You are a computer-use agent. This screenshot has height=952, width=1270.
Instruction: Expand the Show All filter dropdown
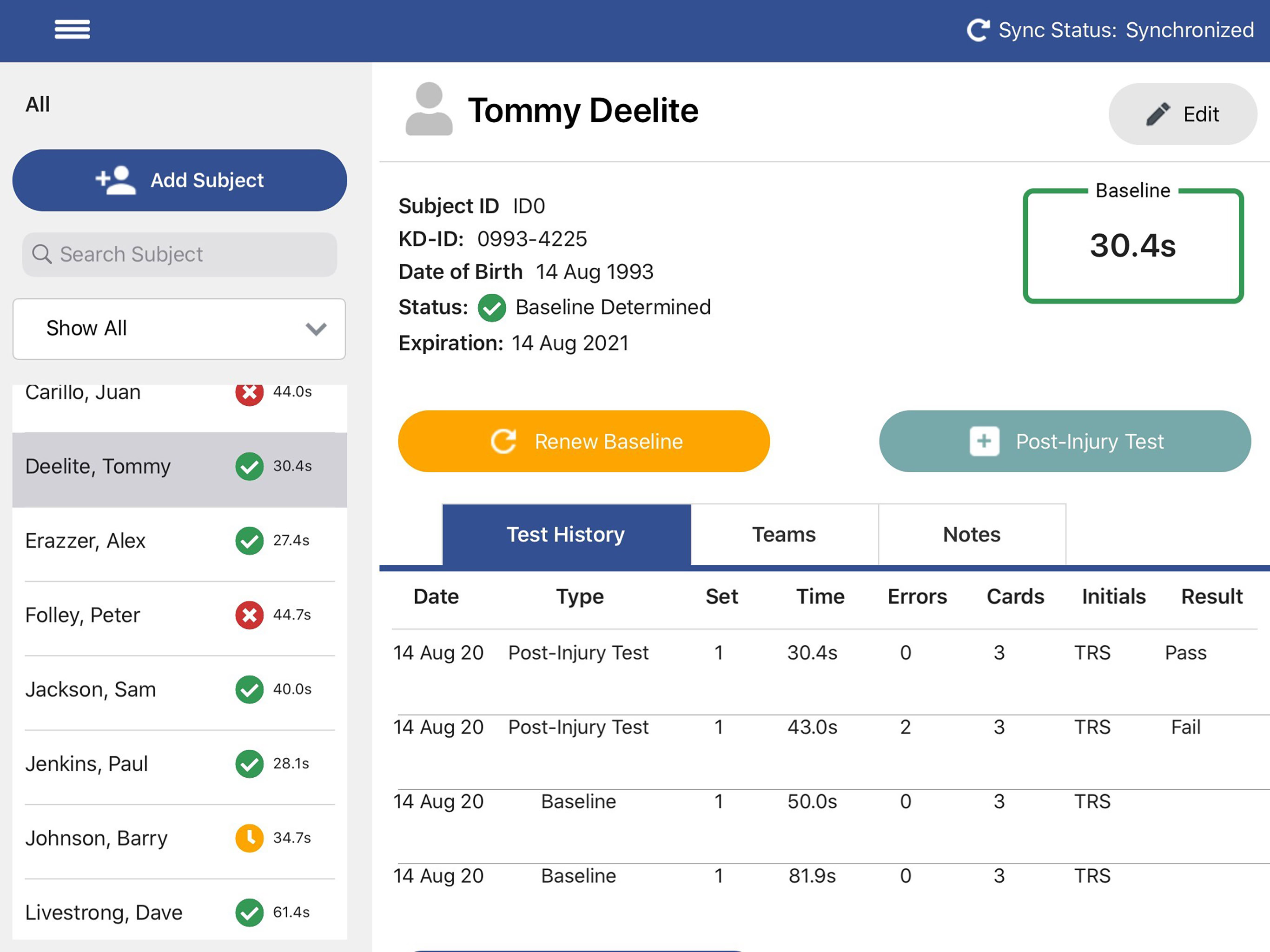(179, 329)
